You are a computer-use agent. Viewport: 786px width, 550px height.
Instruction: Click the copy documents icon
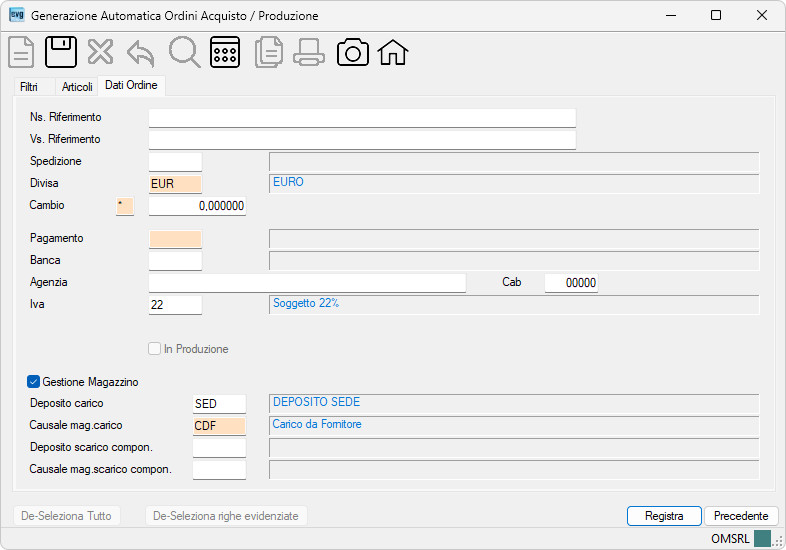(269, 53)
